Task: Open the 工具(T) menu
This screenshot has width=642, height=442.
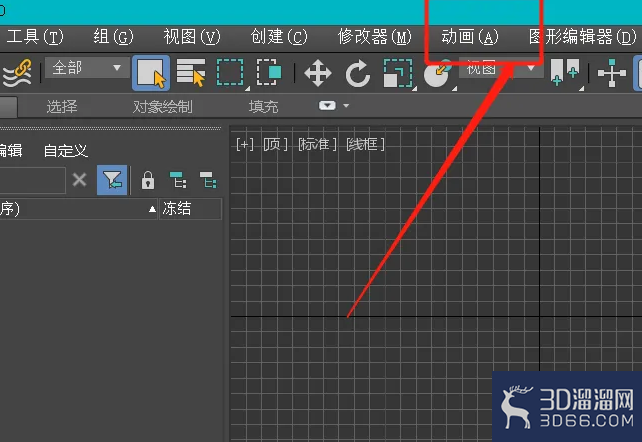Action: pyautogui.click(x=35, y=37)
